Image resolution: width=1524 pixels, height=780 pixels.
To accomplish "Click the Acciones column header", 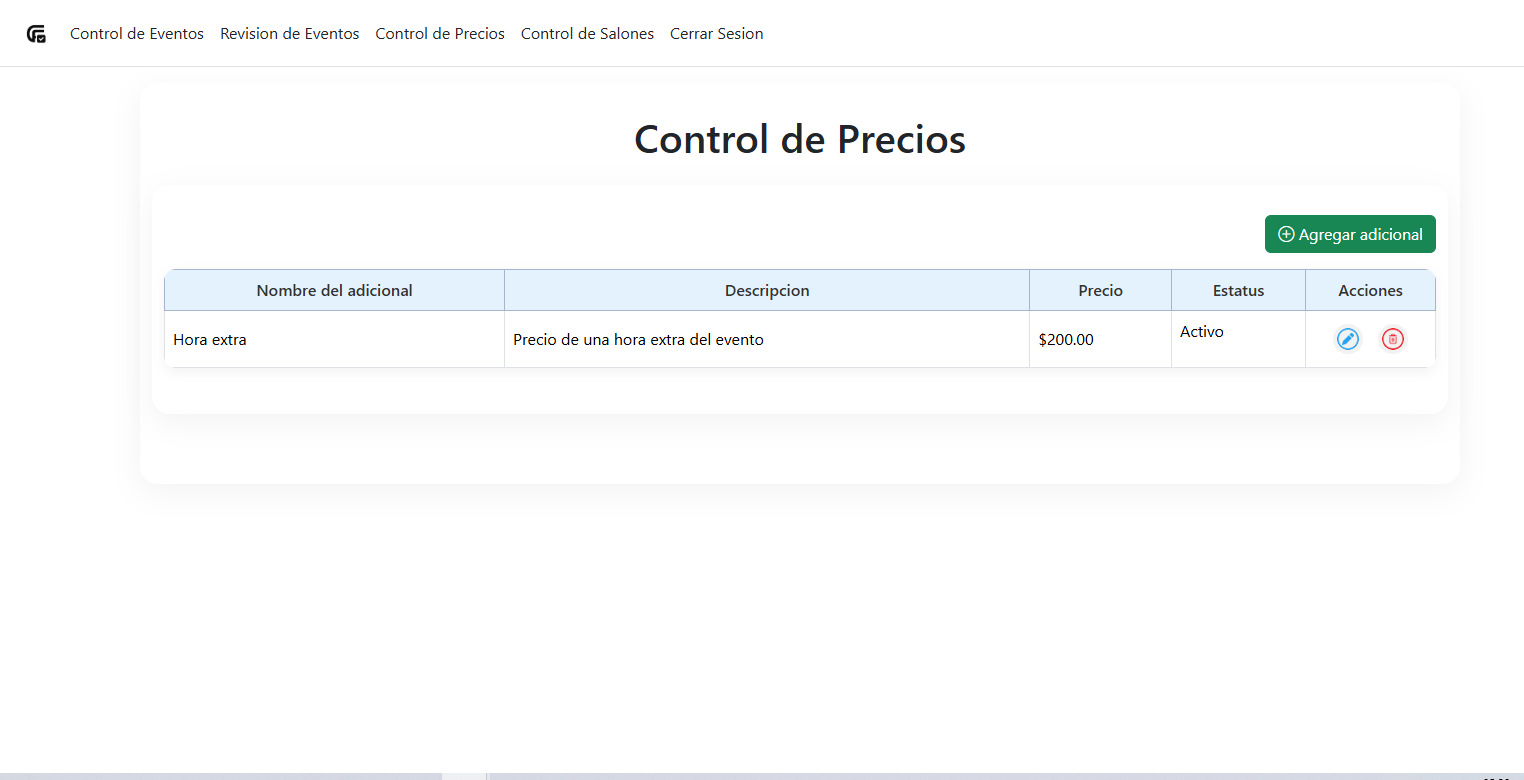I will click(1370, 290).
